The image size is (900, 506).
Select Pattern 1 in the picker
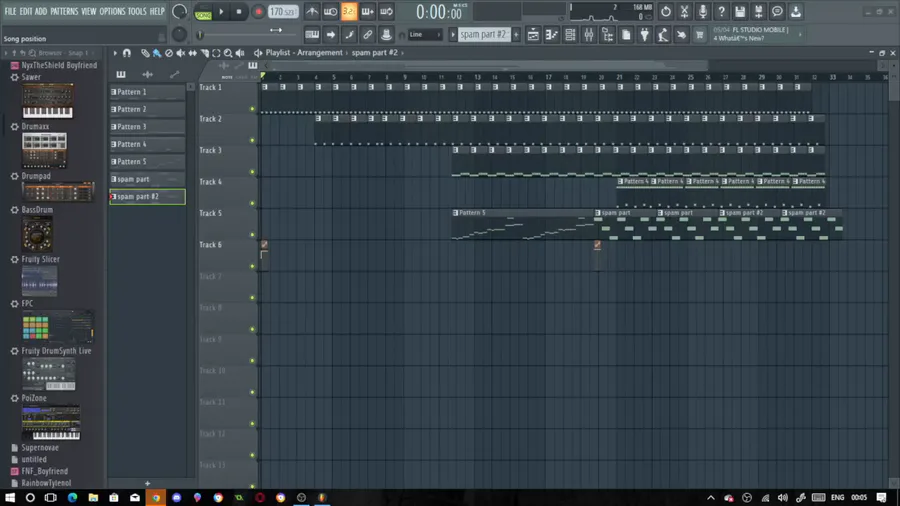click(x=147, y=92)
